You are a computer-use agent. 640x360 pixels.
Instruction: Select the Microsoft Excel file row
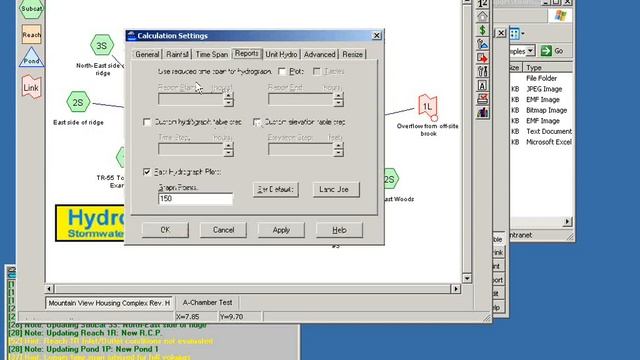[542, 142]
